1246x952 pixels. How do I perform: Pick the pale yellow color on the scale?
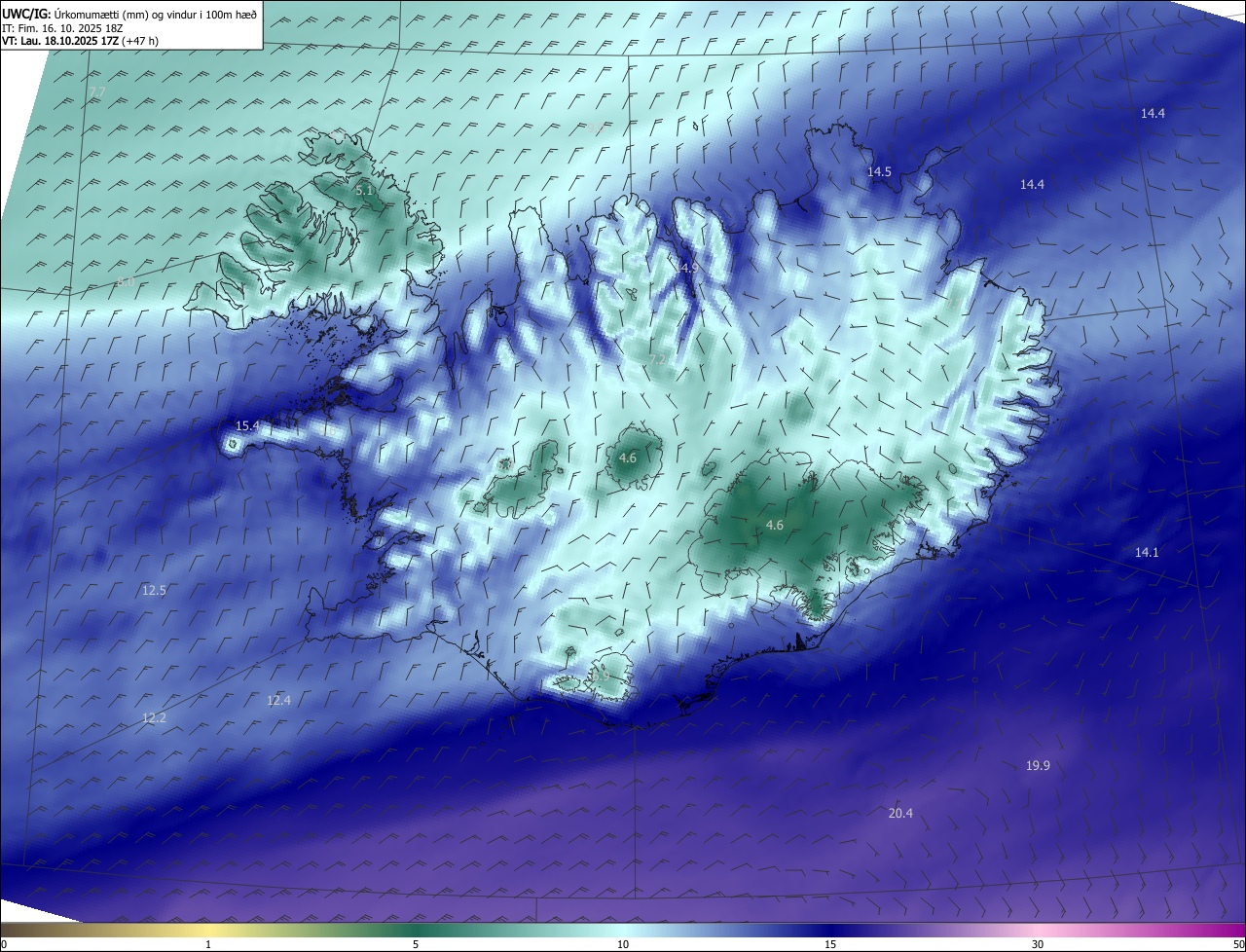pyautogui.click(x=208, y=931)
